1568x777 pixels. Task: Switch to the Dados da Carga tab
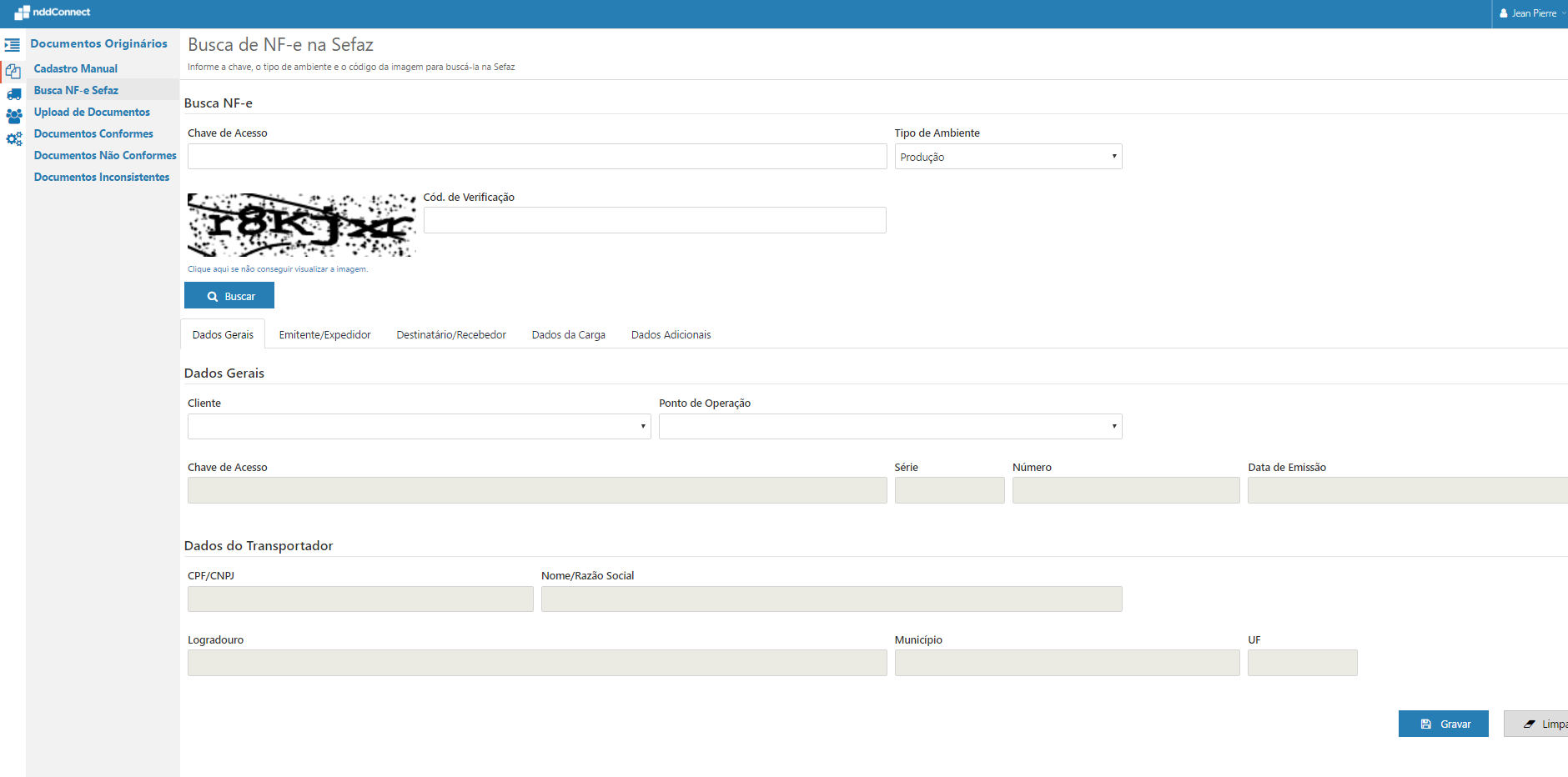(568, 335)
